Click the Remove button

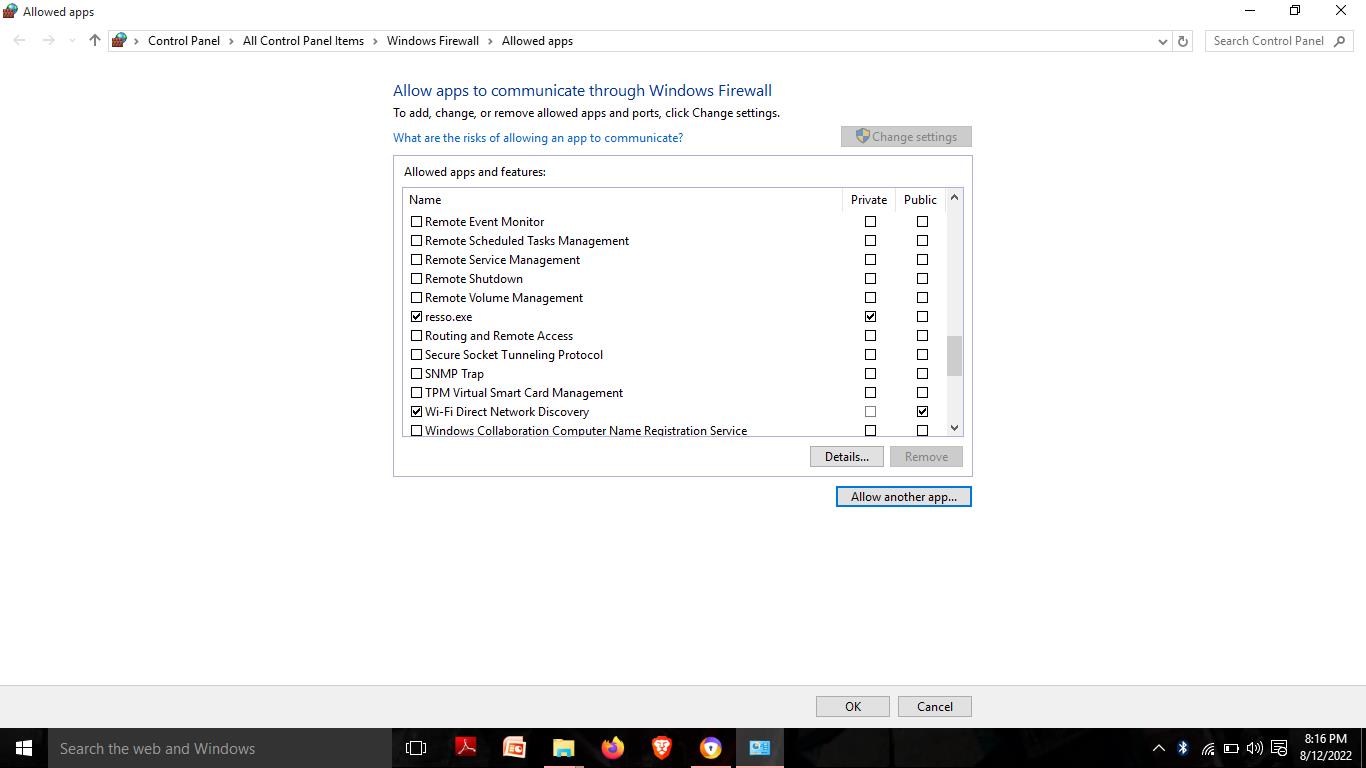926,457
